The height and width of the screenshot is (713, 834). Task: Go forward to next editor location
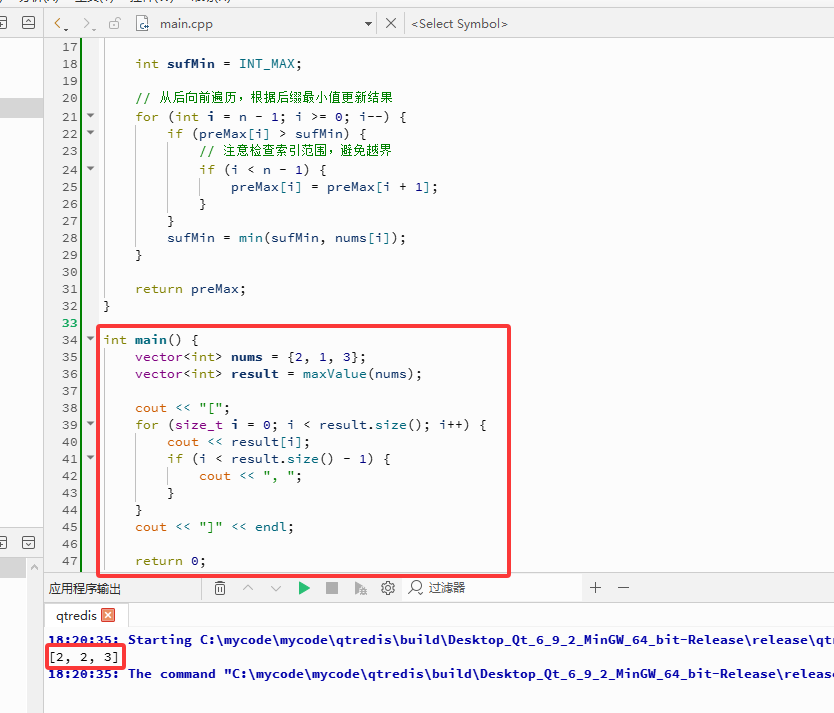pos(86,23)
